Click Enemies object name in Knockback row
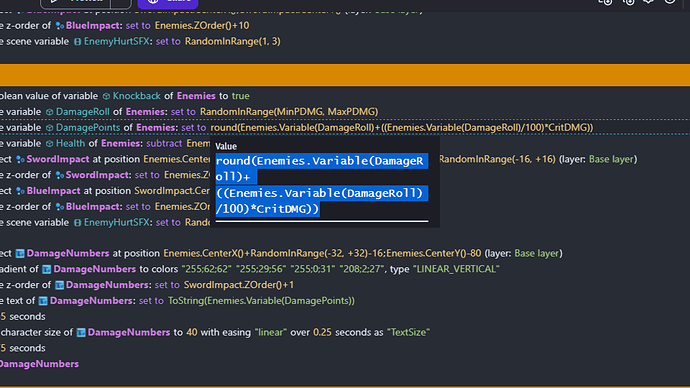The image size is (690, 388). tap(196, 96)
